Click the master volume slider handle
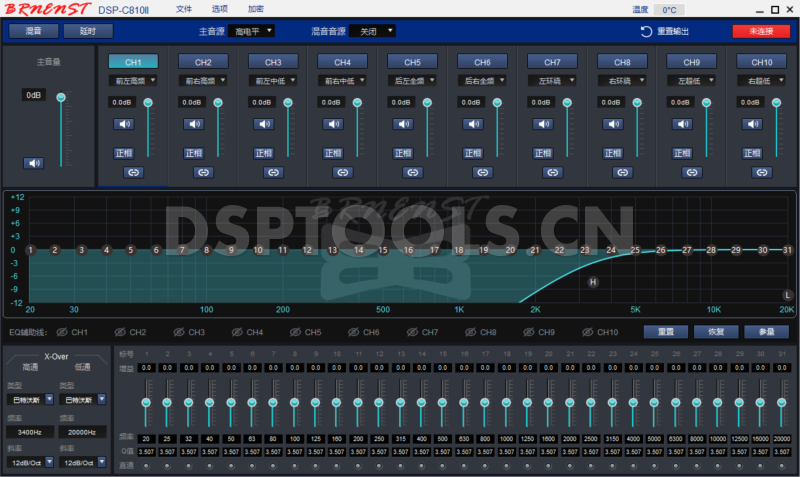The height and width of the screenshot is (477, 800). [61, 97]
